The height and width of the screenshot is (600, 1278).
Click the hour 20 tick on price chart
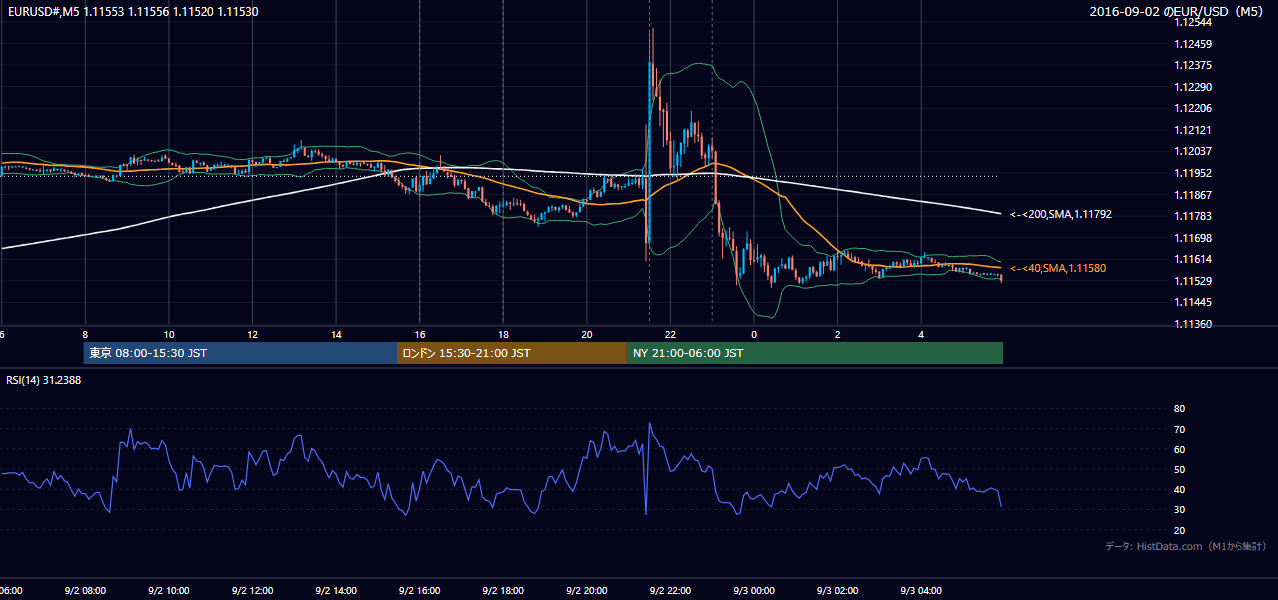586,334
